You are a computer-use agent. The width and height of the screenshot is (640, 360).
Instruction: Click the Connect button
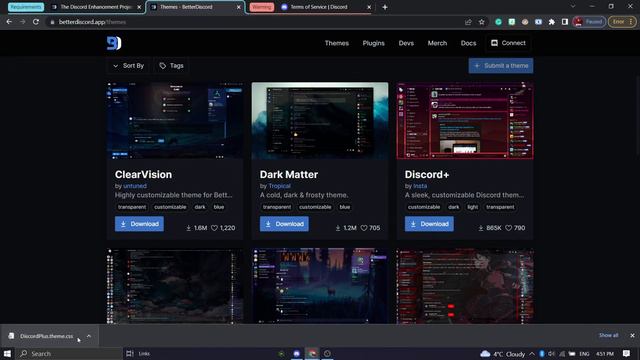(508, 43)
